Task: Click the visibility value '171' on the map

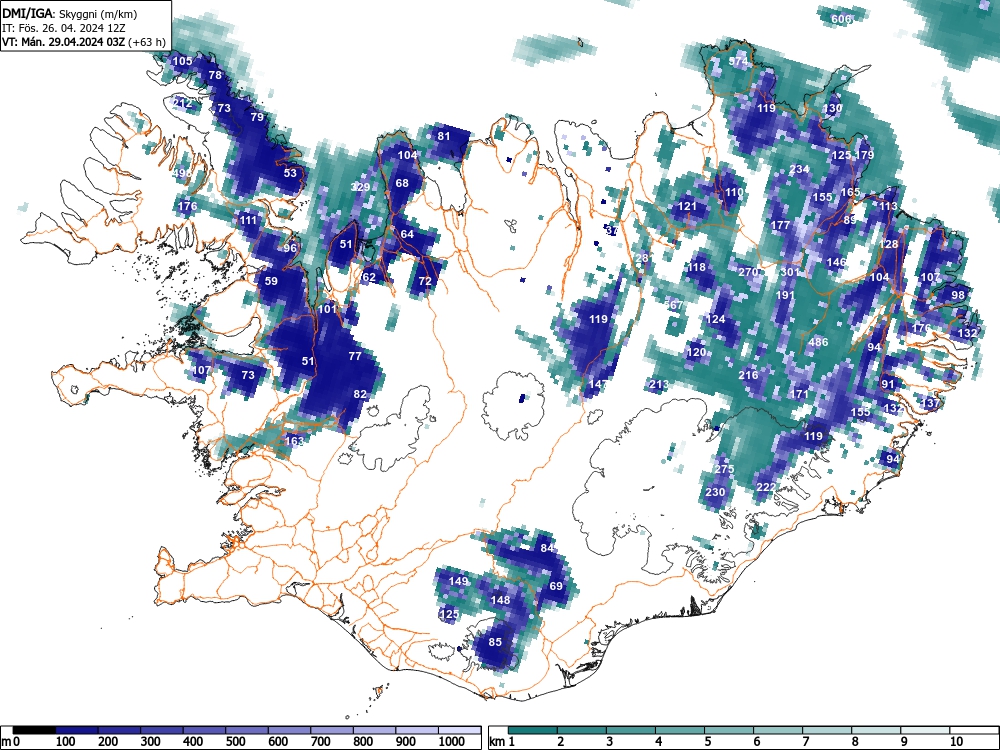Action: pos(799,394)
